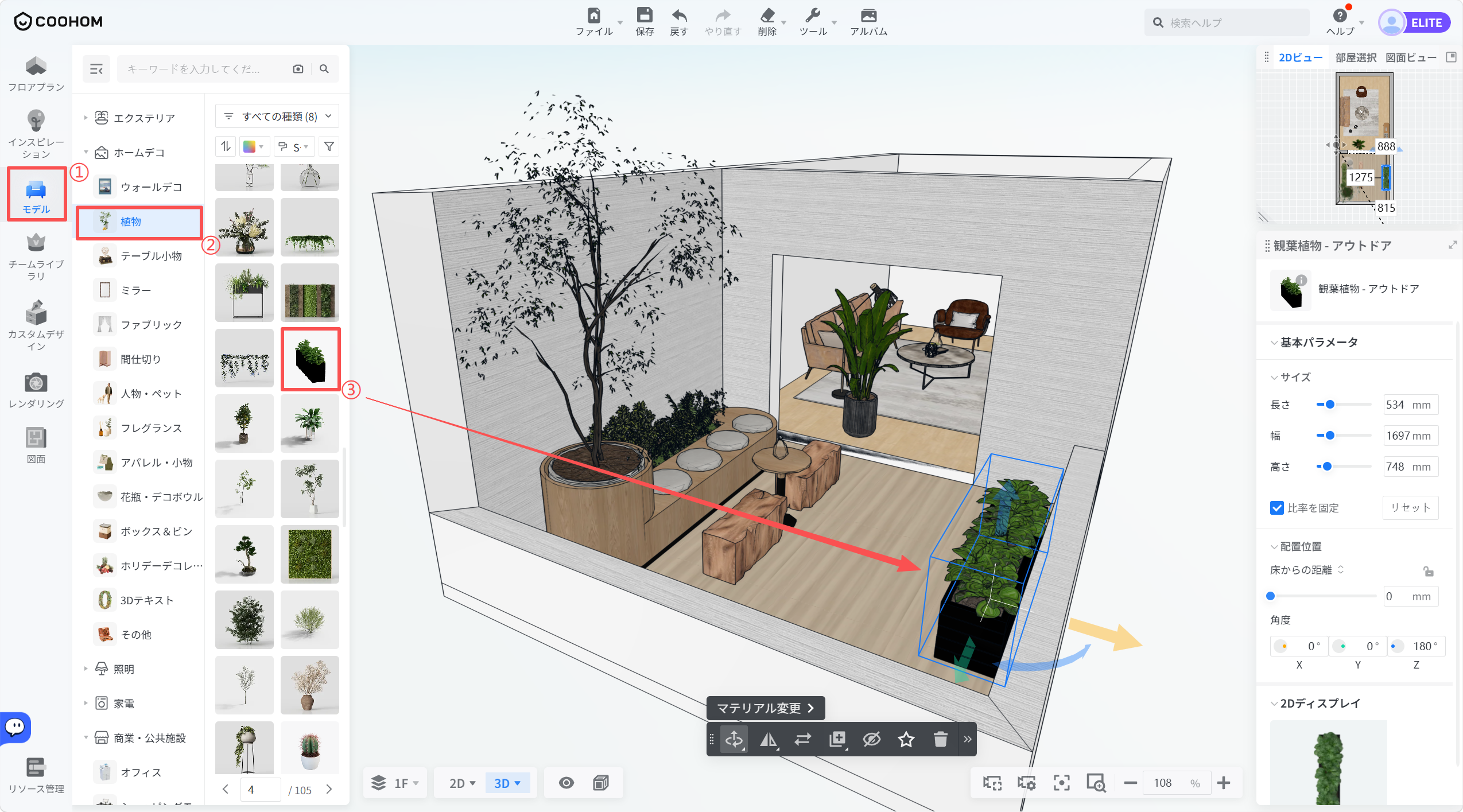Open the 削除 (Delete) eraser tool
This screenshot has width=1463, height=812.
click(x=767, y=15)
